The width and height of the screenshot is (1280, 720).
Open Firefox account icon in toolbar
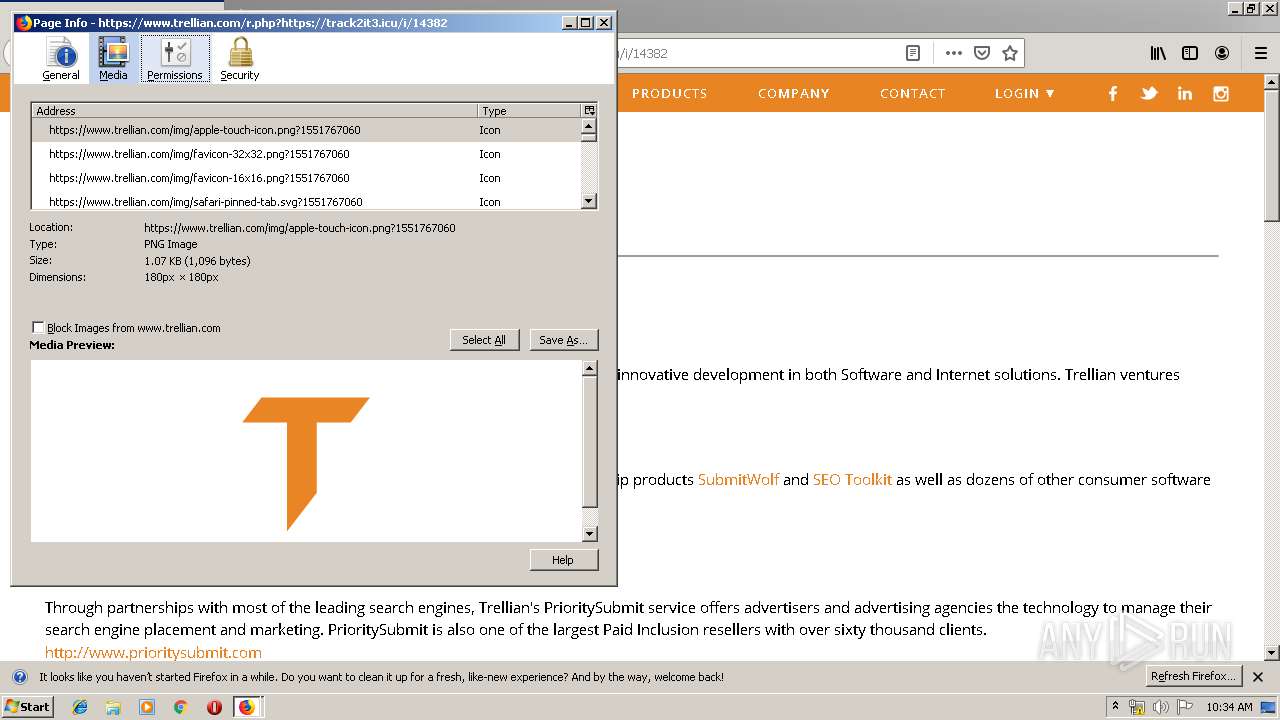click(1222, 53)
